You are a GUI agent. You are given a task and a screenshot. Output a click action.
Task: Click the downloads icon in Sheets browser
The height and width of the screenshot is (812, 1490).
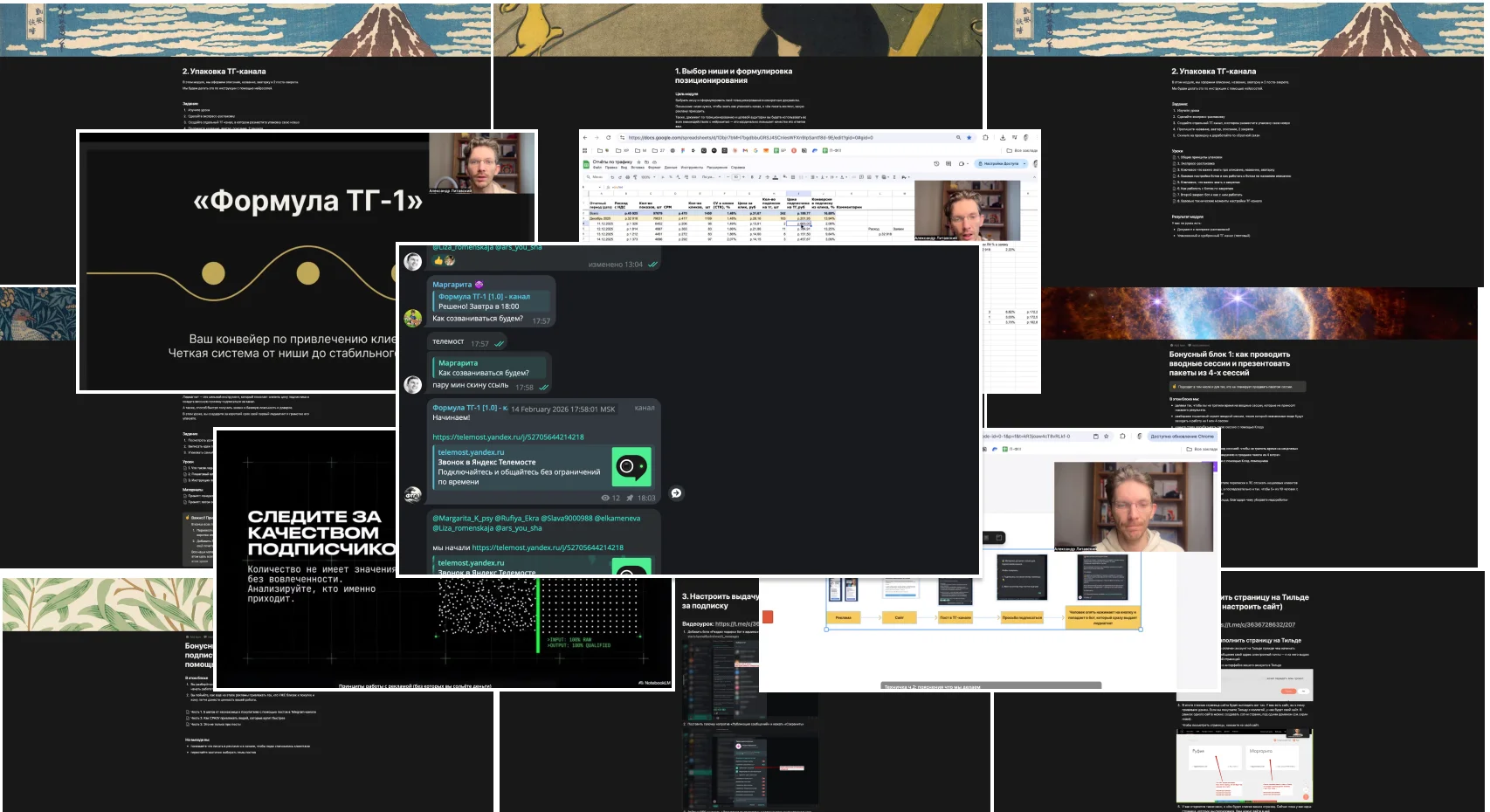pos(1003,138)
